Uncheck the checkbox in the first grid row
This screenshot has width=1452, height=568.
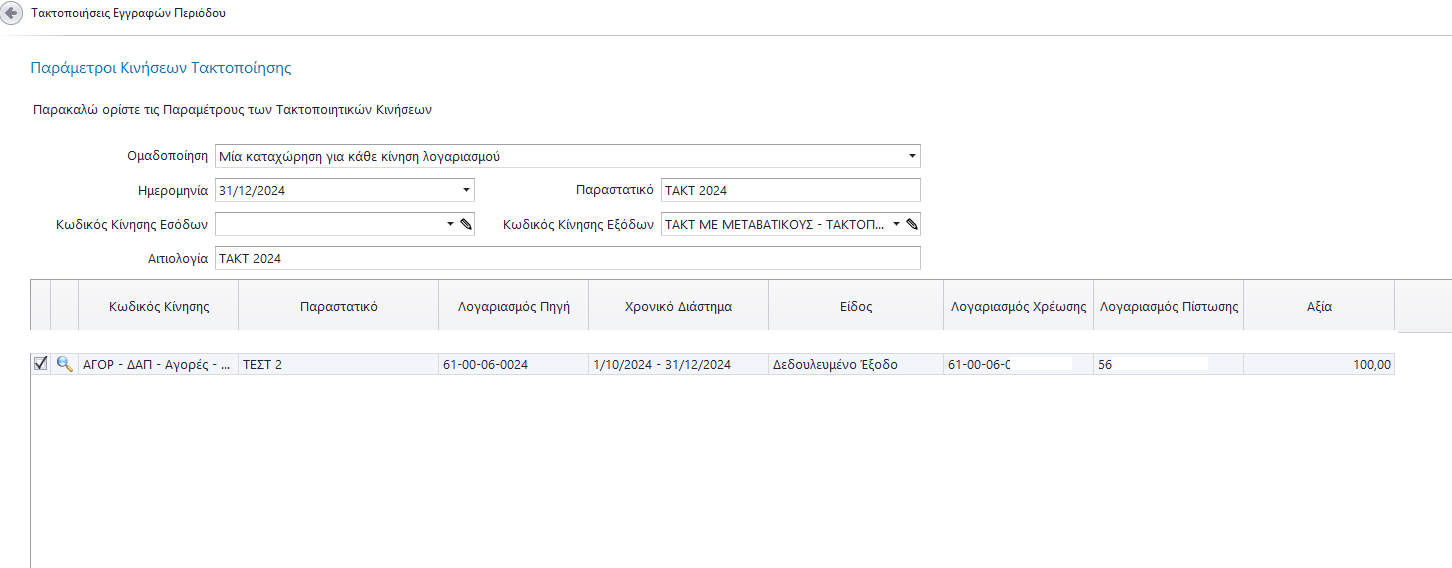(40, 365)
